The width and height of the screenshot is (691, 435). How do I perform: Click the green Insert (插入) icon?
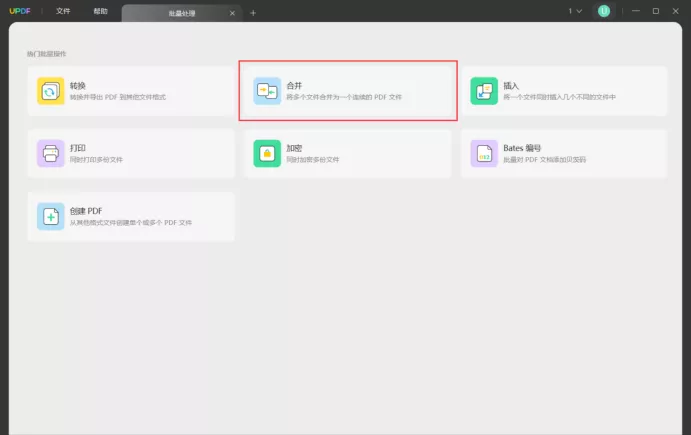click(x=484, y=91)
